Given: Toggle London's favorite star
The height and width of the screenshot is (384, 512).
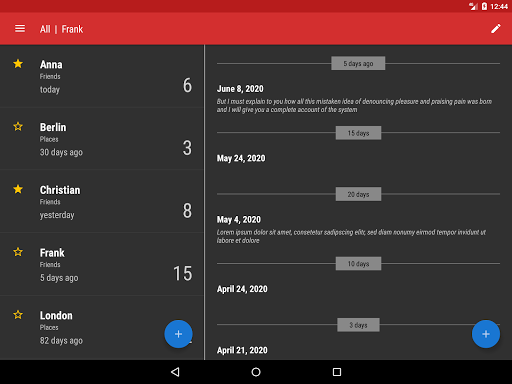Looking at the screenshot, I should (x=18, y=314).
